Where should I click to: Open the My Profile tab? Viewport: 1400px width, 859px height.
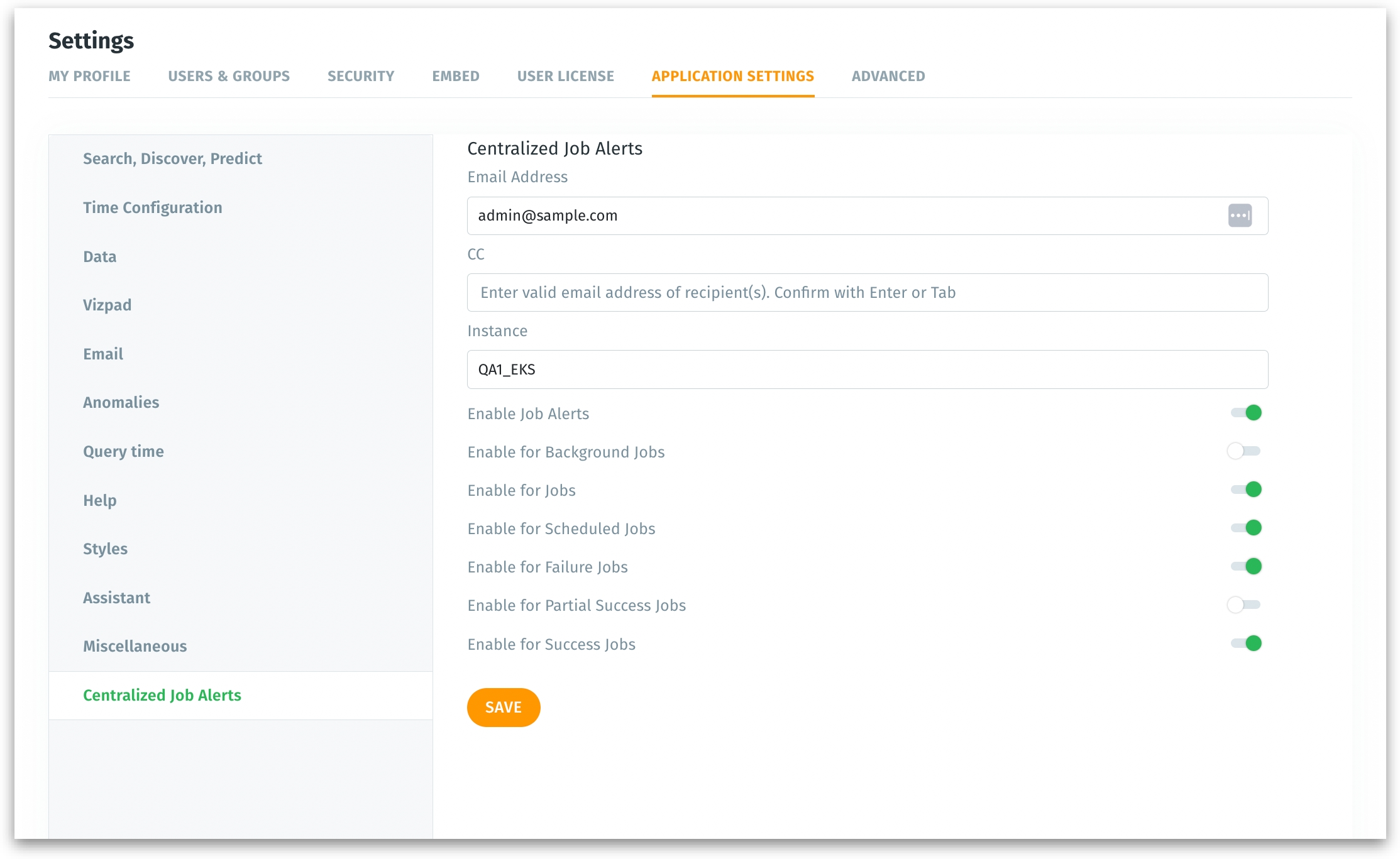(x=89, y=76)
